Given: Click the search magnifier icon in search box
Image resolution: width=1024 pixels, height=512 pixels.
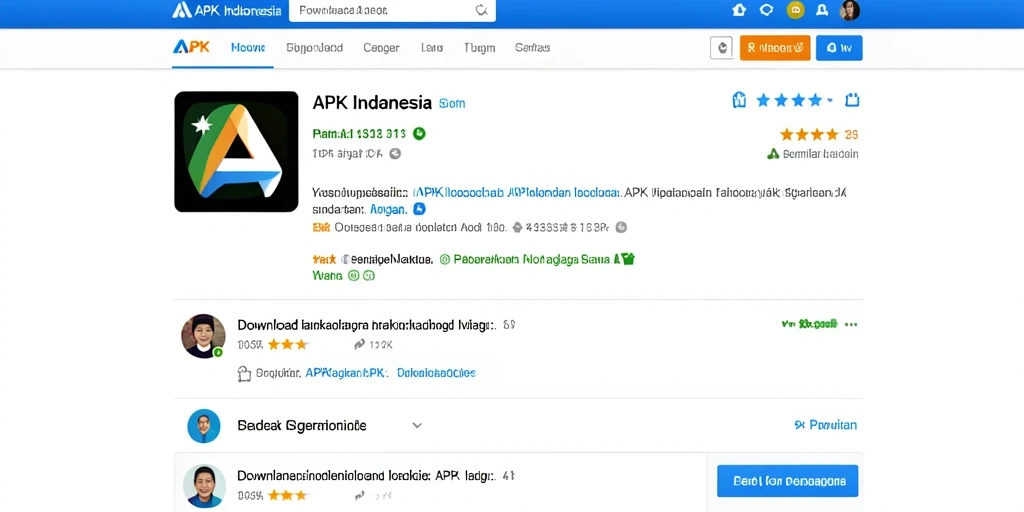Looking at the screenshot, I should point(481,10).
